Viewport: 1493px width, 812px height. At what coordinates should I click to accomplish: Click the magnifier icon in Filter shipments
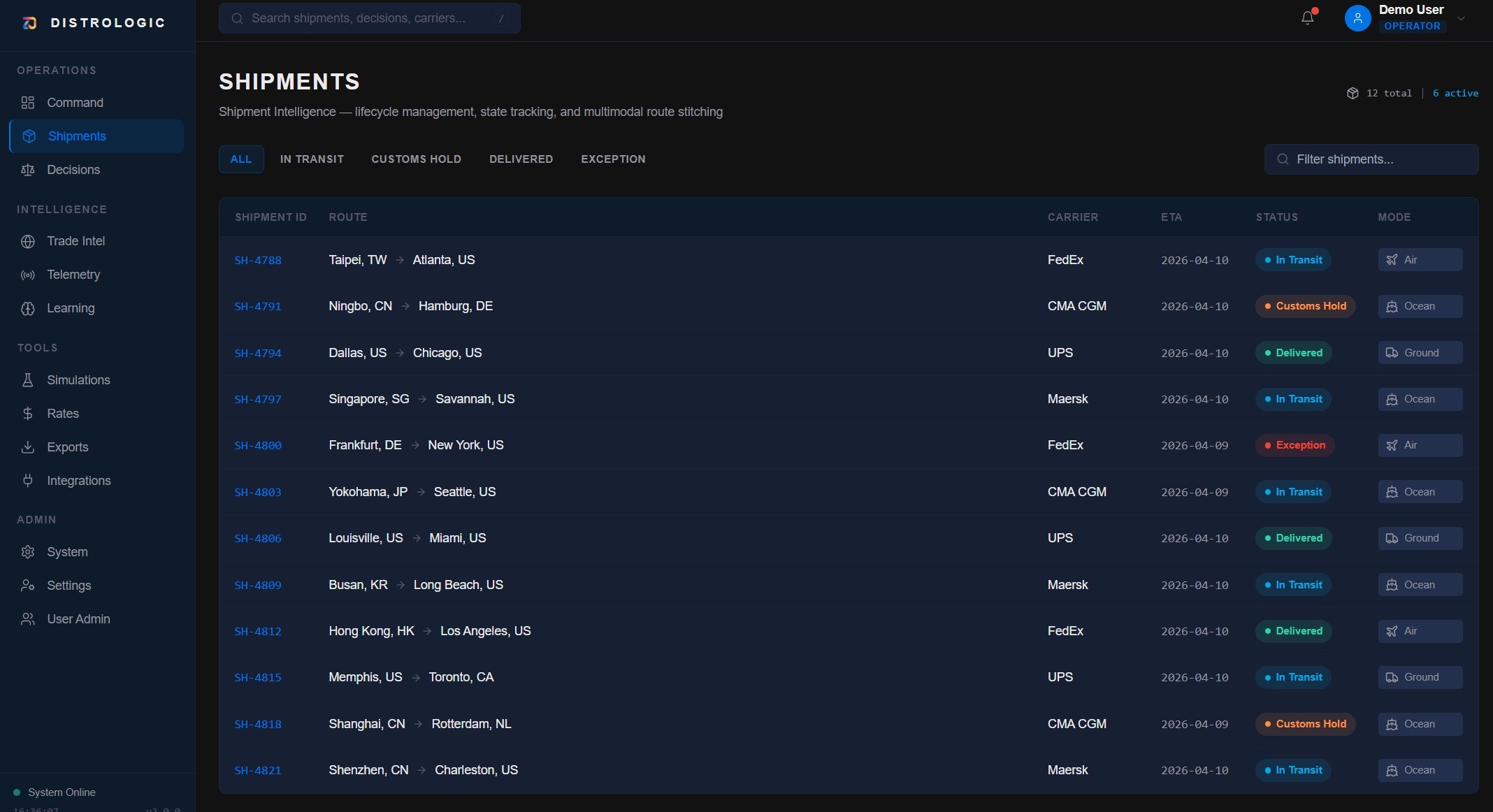click(x=1283, y=159)
